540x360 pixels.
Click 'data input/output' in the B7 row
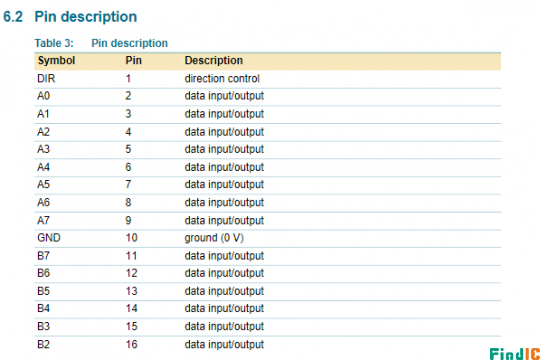tap(224, 256)
